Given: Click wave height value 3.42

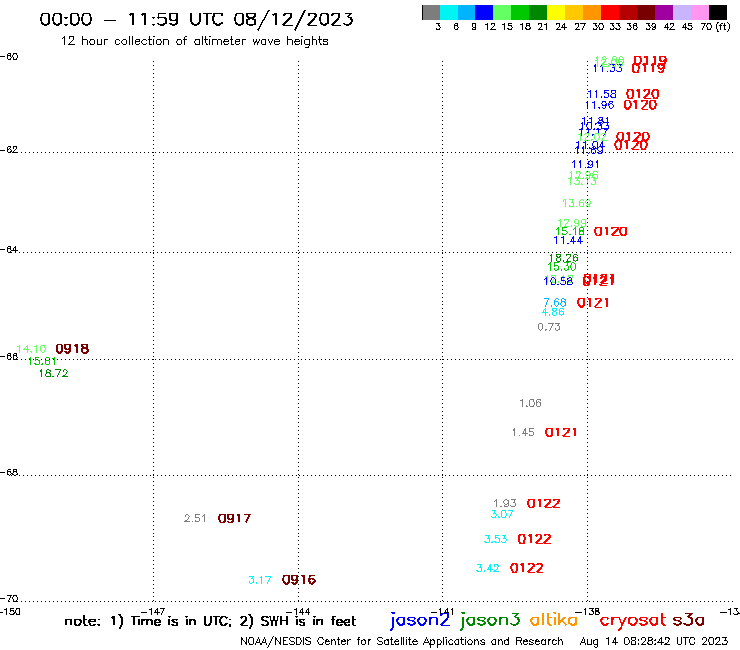Looking at the screenshot, I should (488, 568).
